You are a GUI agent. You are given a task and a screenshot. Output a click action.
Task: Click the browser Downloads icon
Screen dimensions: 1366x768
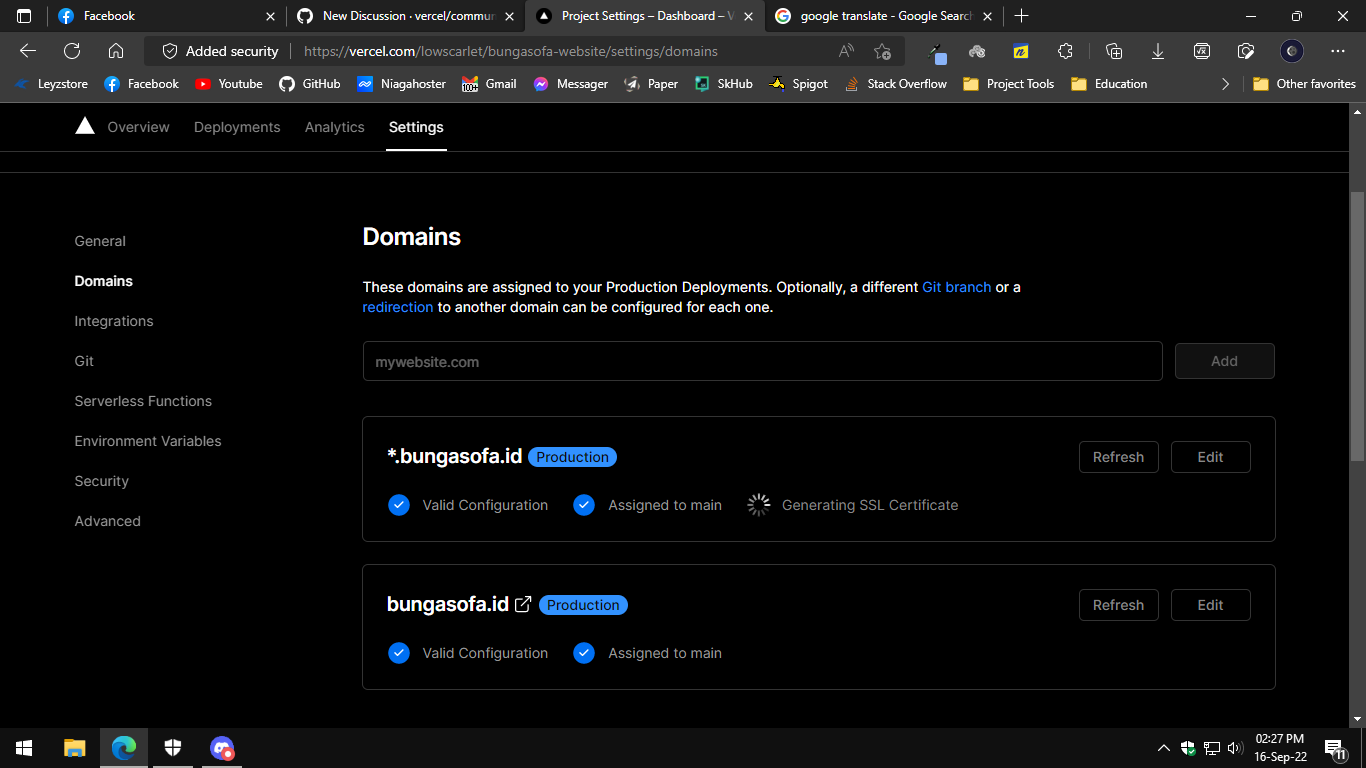1158,51
